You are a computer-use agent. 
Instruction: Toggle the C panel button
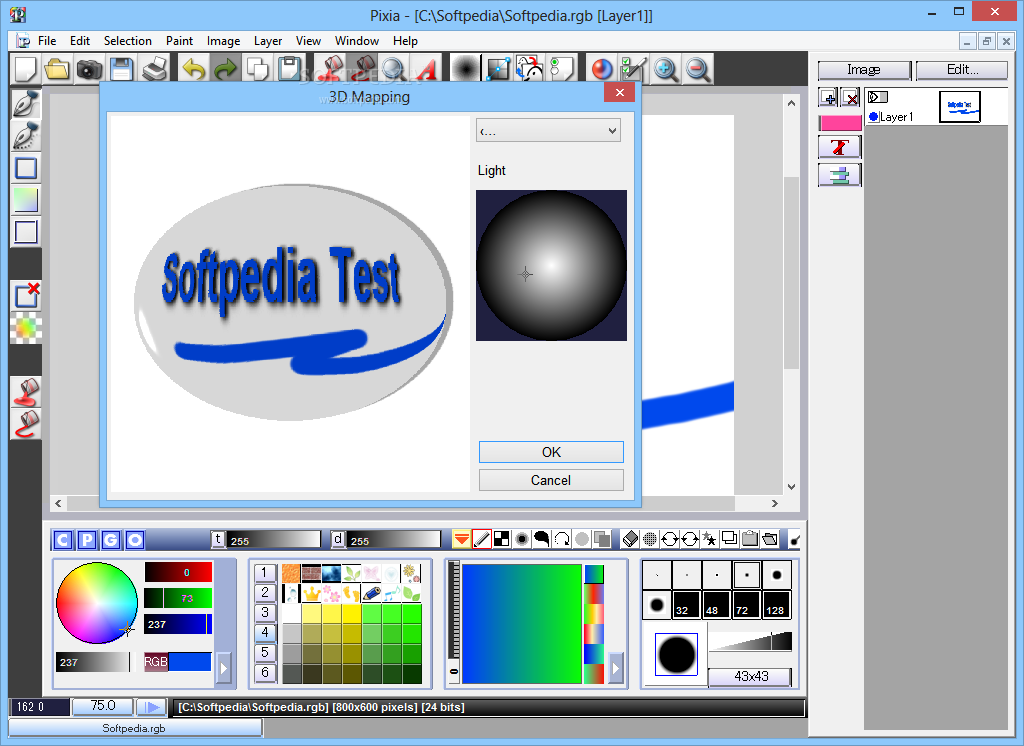click(63, 540)
